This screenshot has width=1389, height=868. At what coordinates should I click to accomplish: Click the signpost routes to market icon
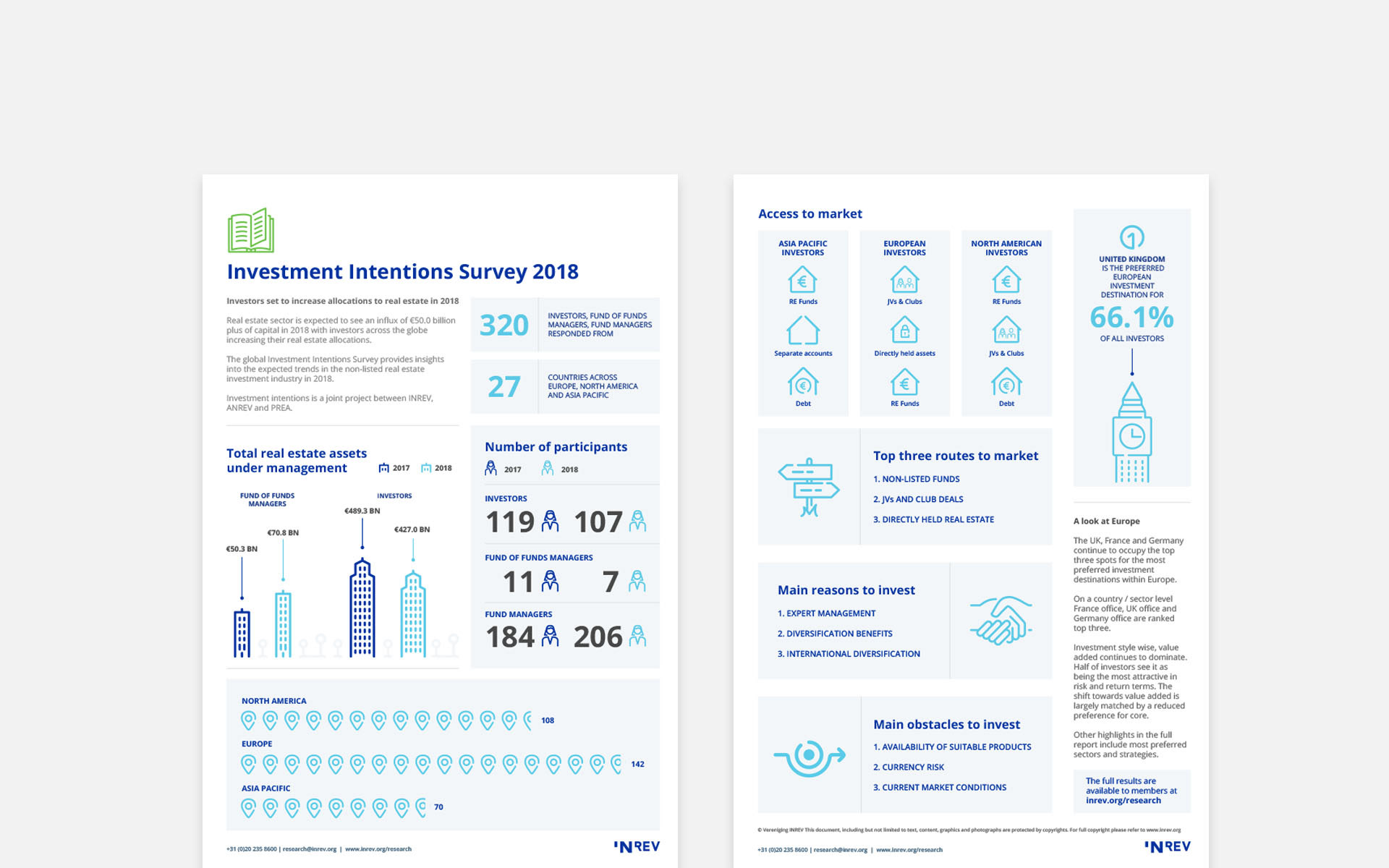(x=809, y=487)
